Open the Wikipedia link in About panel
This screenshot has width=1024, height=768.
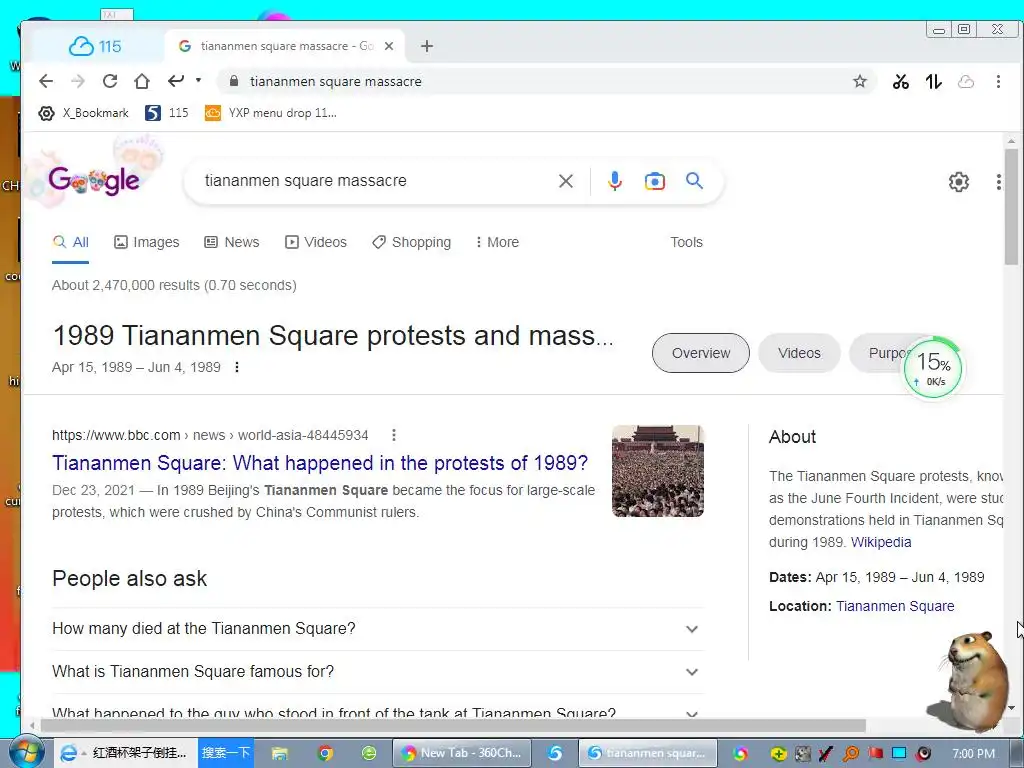881,542
